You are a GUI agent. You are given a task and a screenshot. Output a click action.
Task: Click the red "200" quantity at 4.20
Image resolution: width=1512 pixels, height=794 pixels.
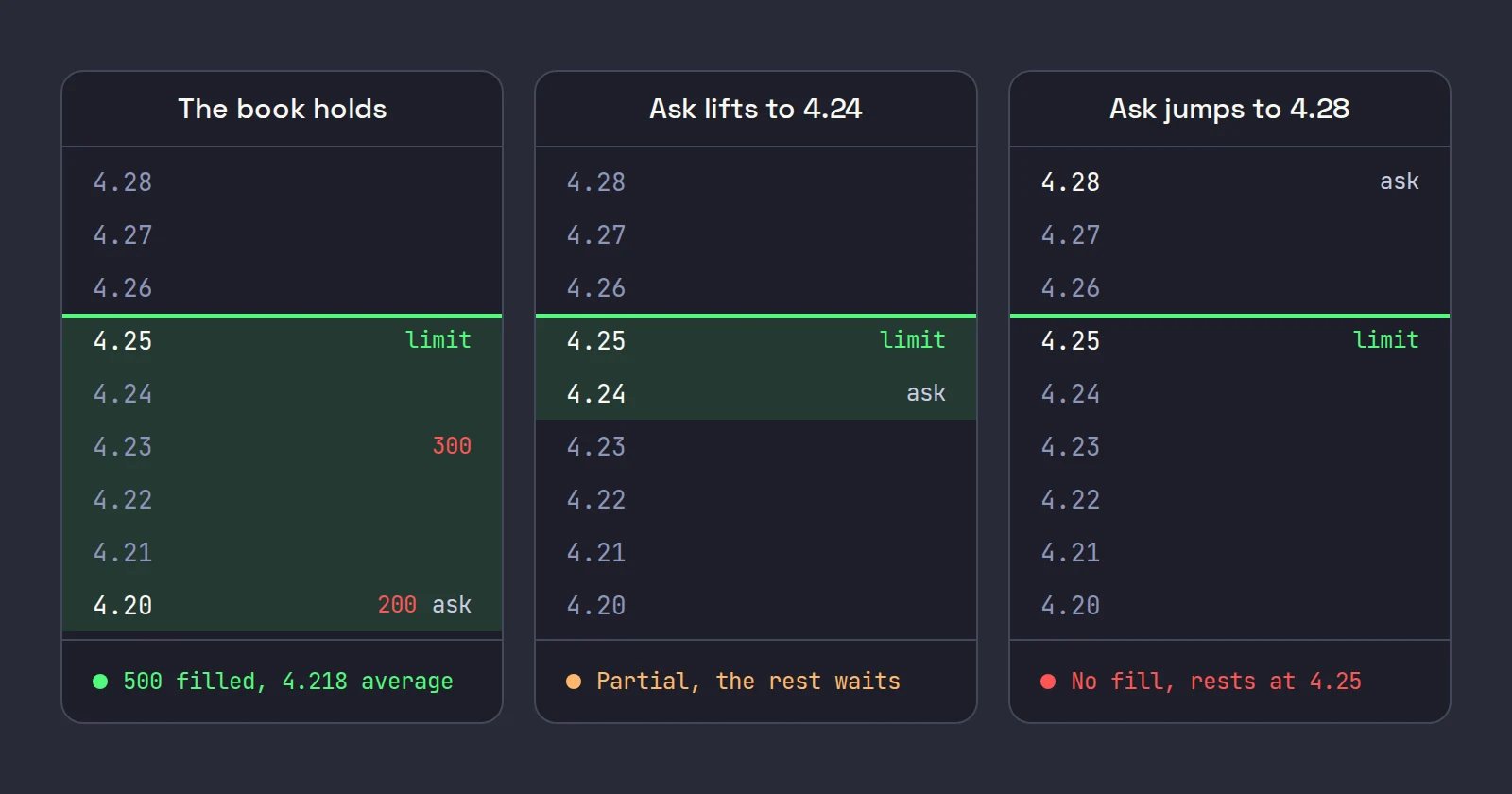tap(397, 605)
